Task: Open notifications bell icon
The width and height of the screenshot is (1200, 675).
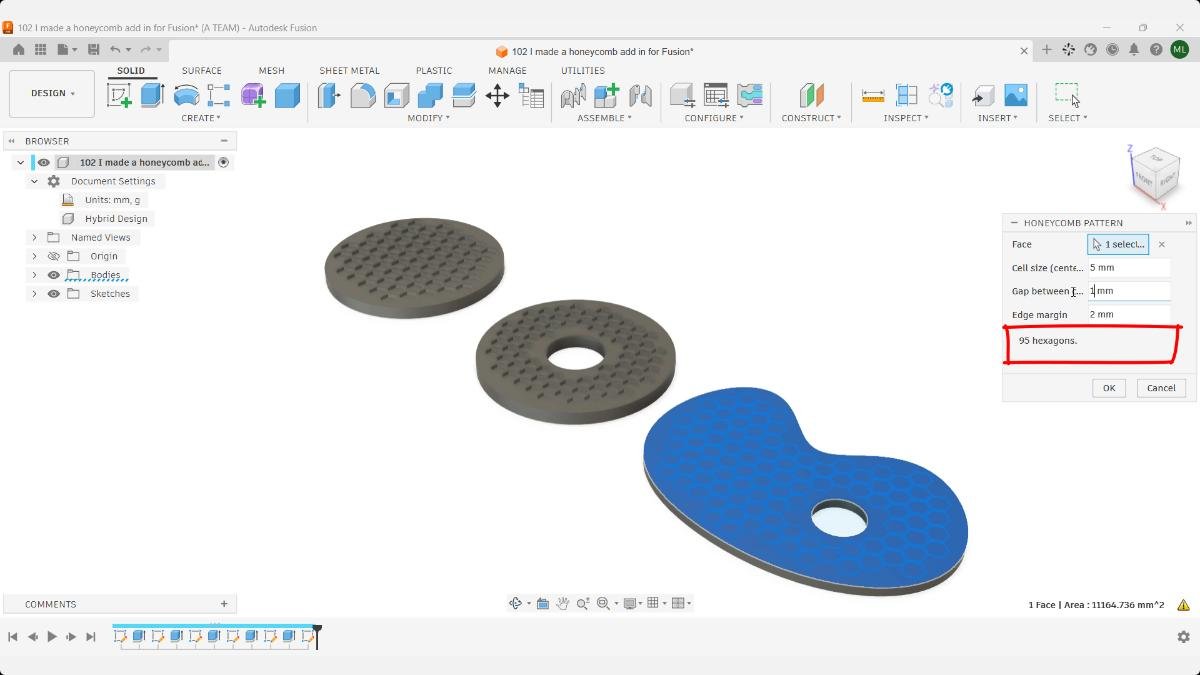Action: pyautogui.click(x=1134, y=50)
